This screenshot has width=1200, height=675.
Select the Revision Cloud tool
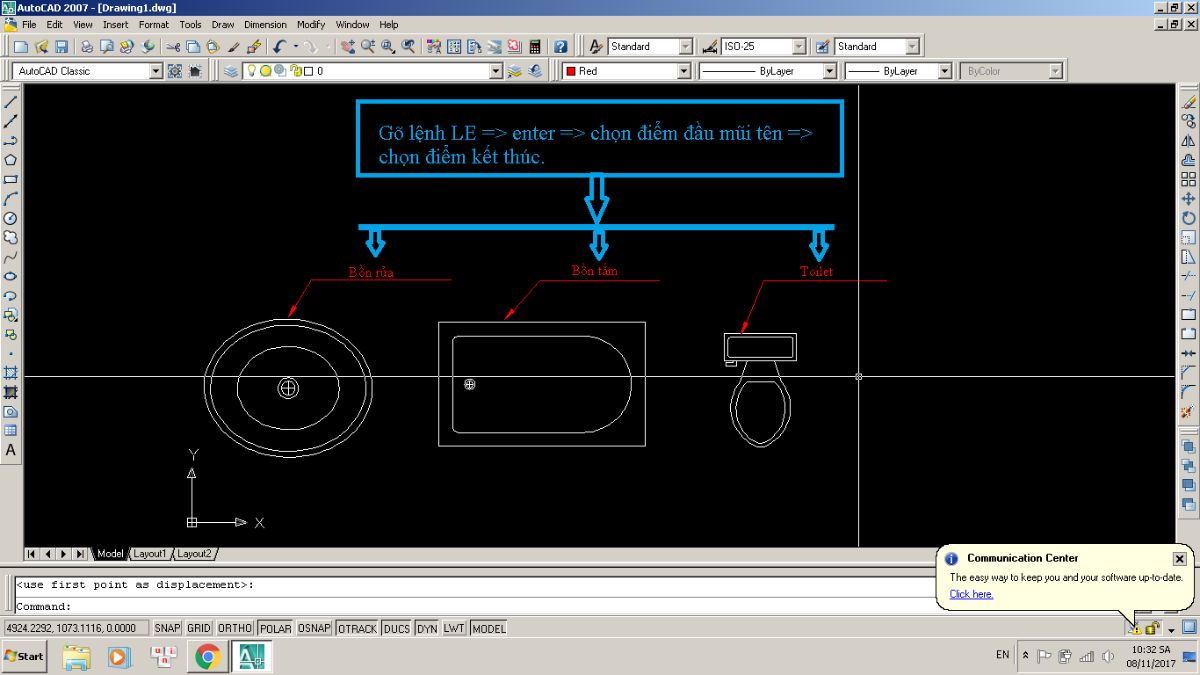(11, 237)
